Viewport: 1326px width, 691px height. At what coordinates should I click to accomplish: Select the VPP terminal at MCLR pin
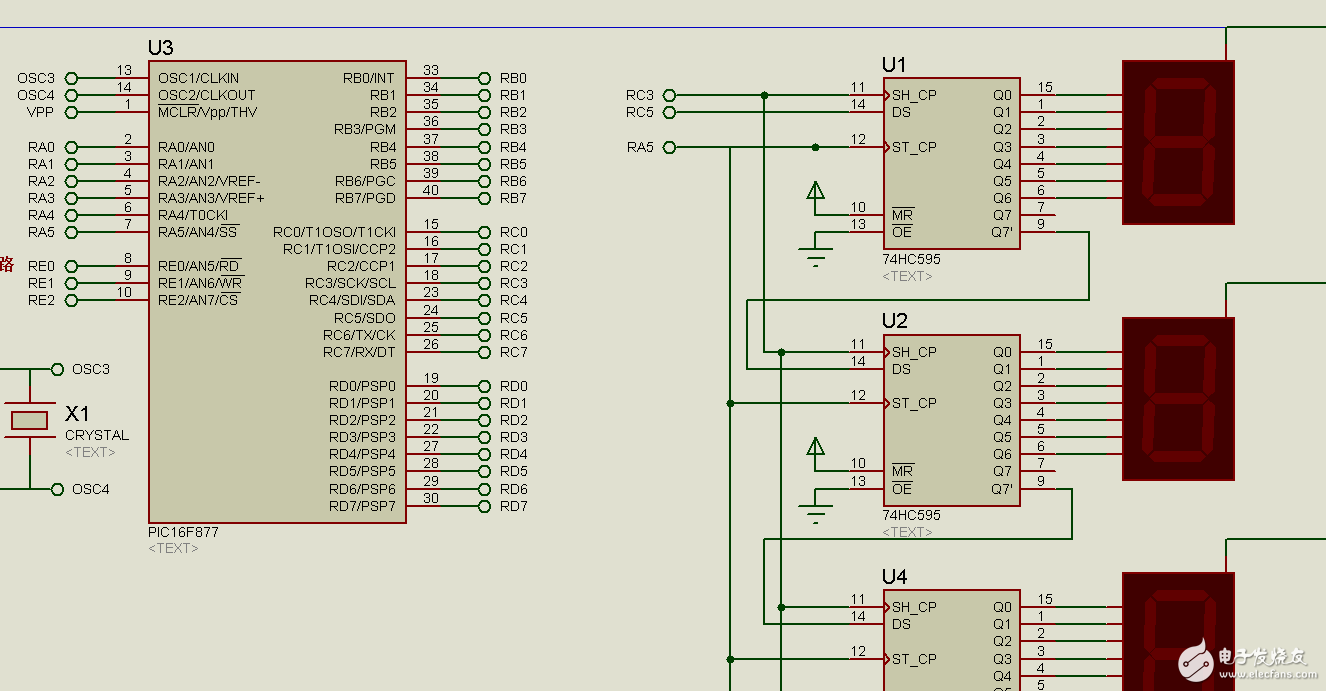(70, 112)
